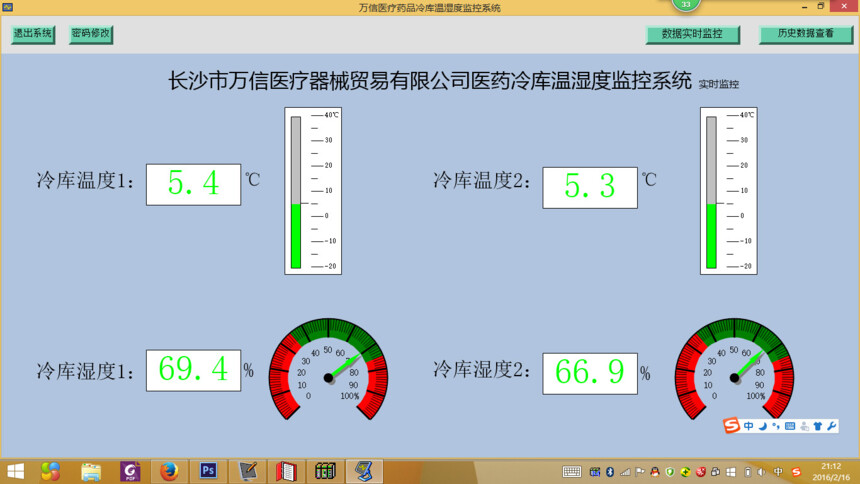This screenshot has height=484, width=860.
Task: Click the 冷库温度2 value field 5.3
Action: 590,188
